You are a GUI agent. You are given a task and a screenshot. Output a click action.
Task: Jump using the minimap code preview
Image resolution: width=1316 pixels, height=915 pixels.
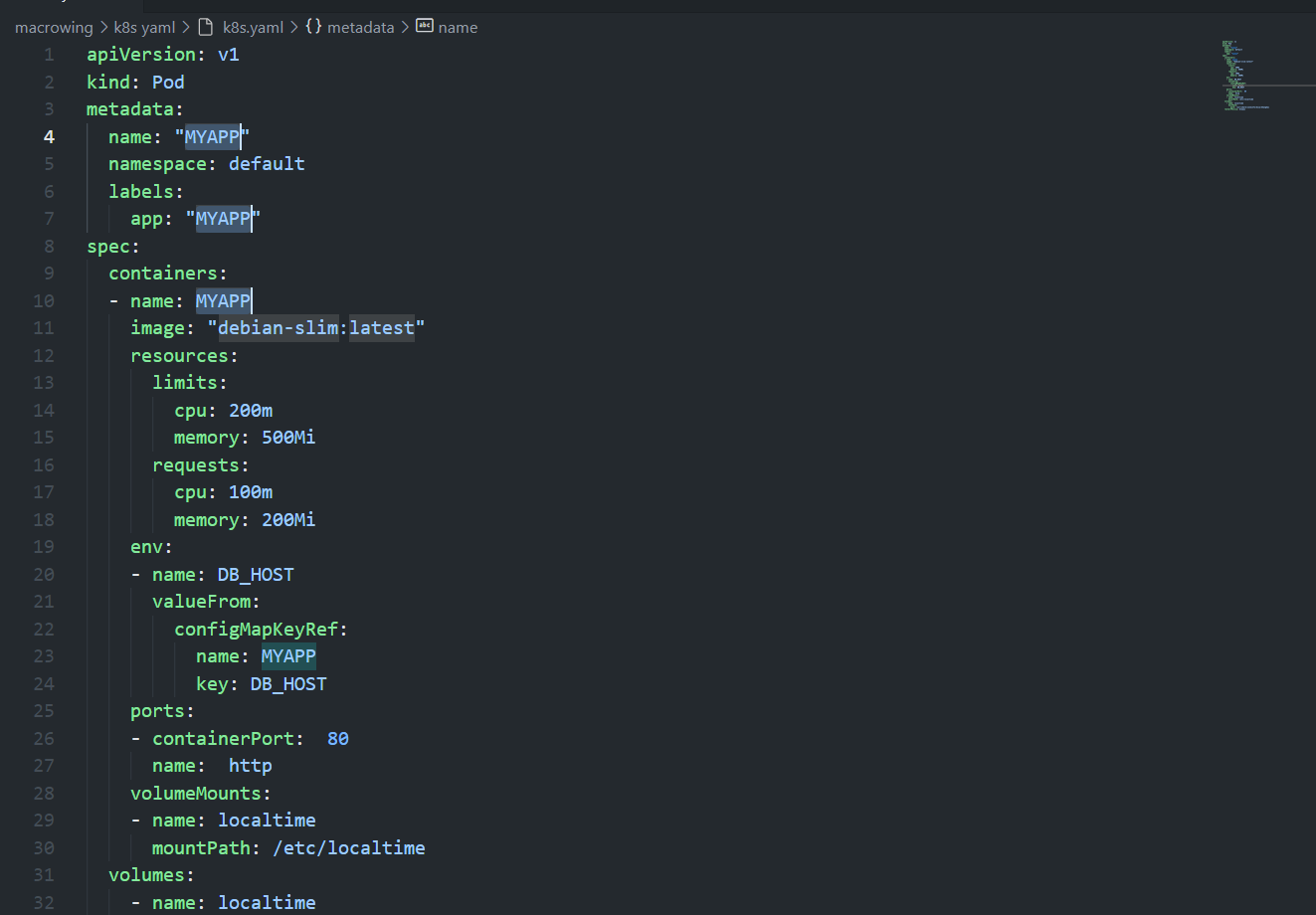click(x=1246, y=76)
